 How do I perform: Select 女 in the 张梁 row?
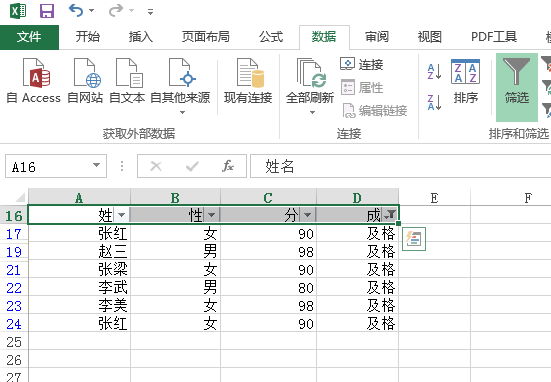pos(176,269)
